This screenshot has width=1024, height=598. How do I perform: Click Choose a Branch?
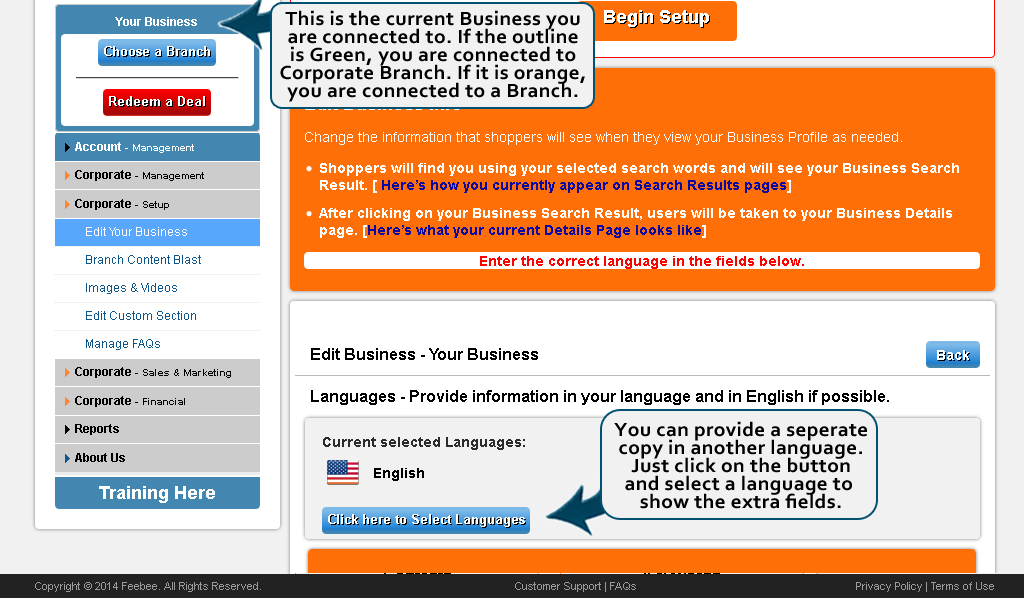coord(156,51)
